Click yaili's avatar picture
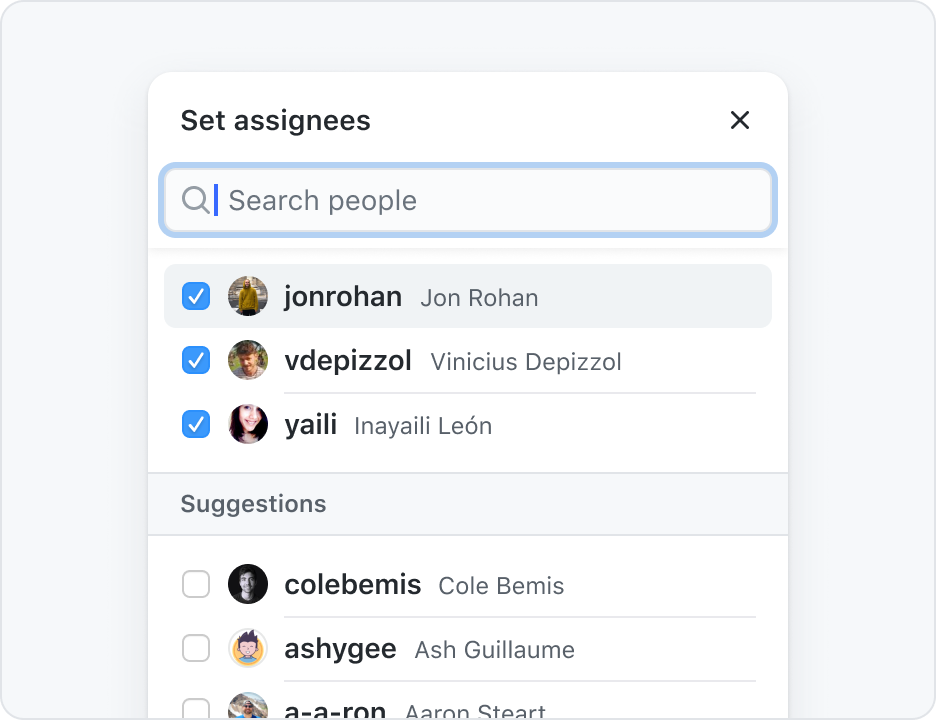This screenshot has height=720, width=936. click(248, 424)
